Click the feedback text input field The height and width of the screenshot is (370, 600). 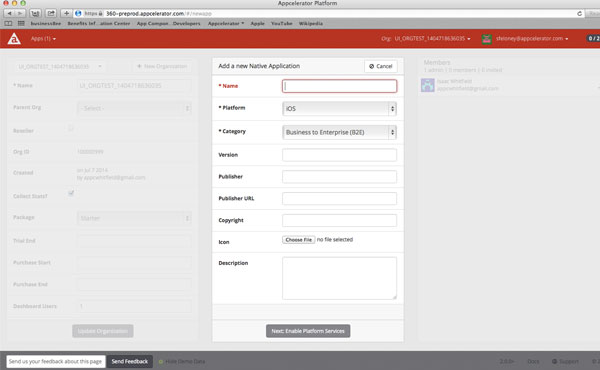click(55, 361)
